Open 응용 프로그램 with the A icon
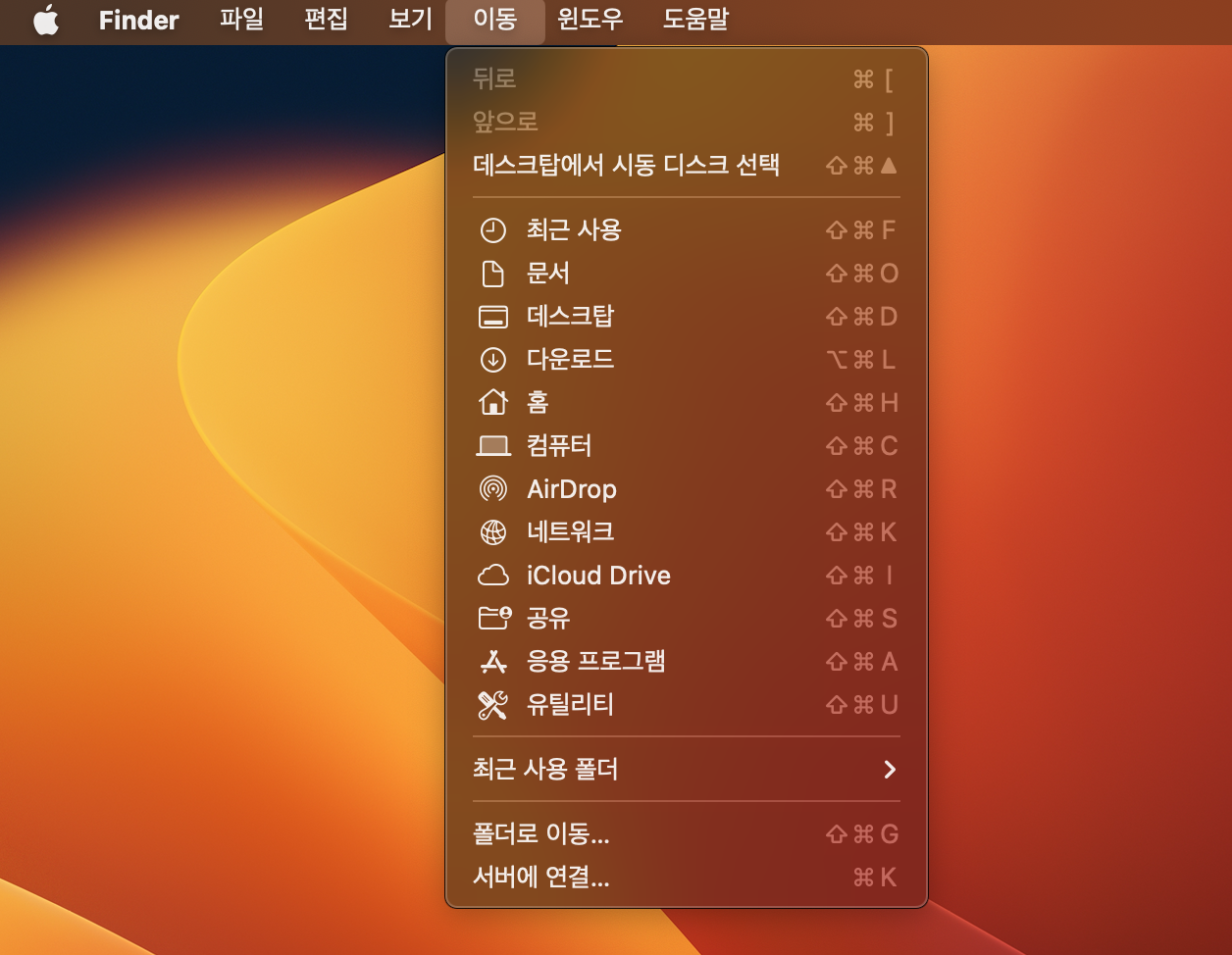Viewport: 1232px width, 955px height. point(596,662)
